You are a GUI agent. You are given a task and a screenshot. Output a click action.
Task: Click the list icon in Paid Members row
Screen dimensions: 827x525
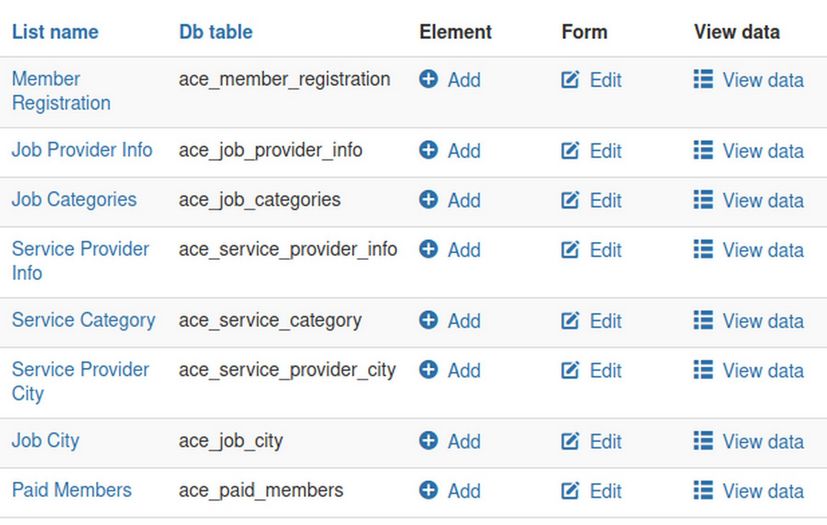click(x=703, y=490)
